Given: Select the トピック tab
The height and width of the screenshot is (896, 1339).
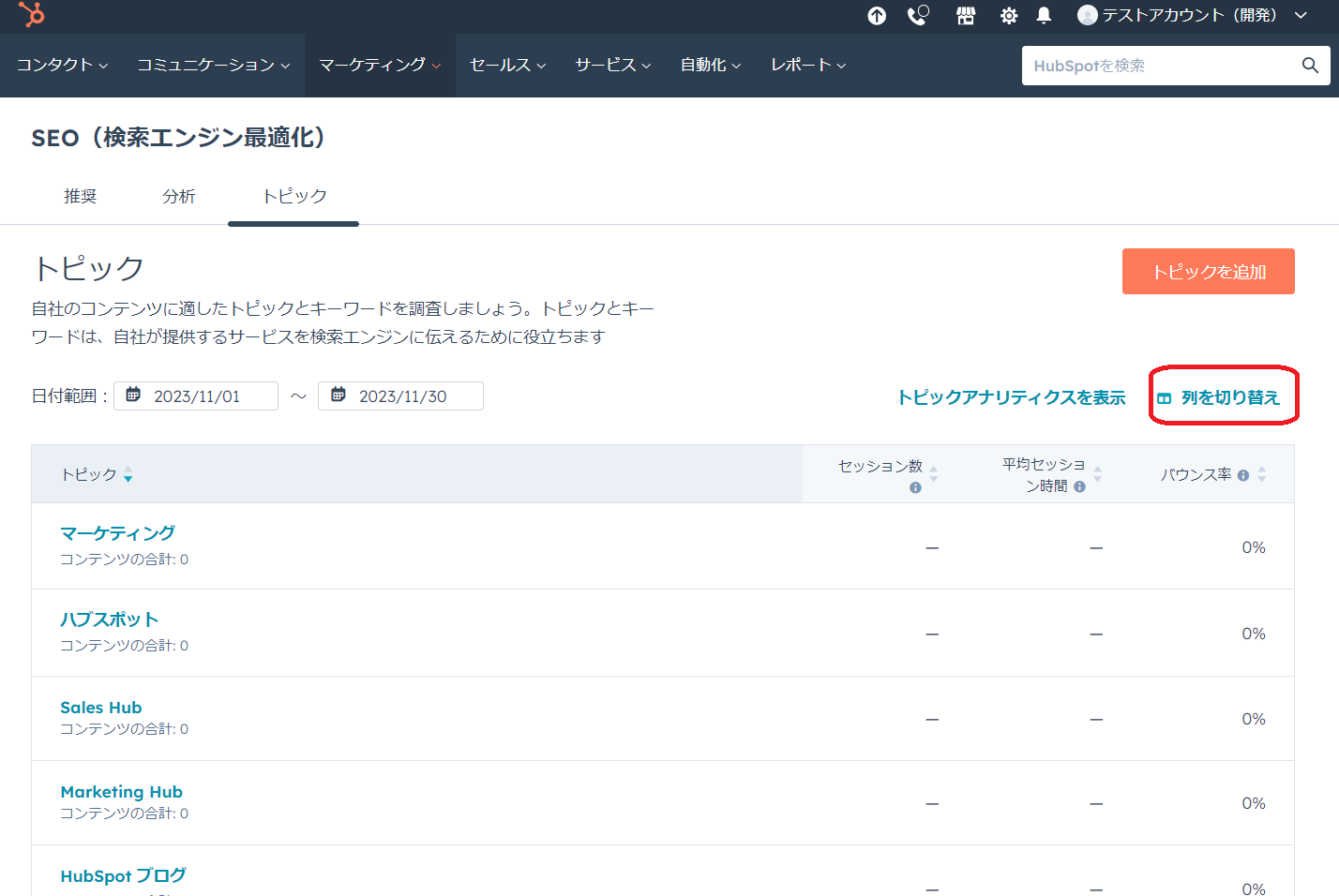Looking at the screenshot, I should [x=294, y=196].
